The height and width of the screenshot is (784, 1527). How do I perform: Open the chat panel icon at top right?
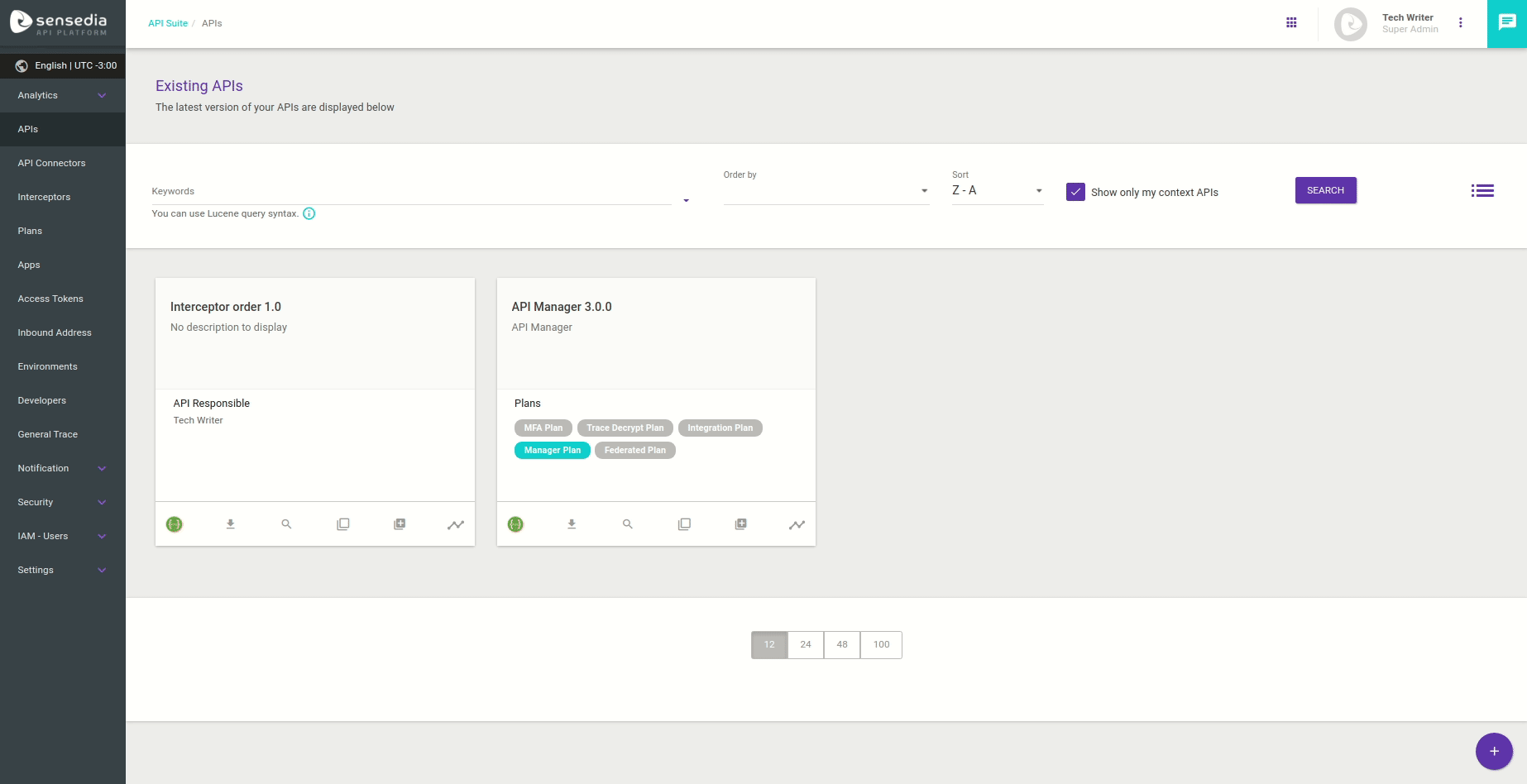(x=1506, y=23)
